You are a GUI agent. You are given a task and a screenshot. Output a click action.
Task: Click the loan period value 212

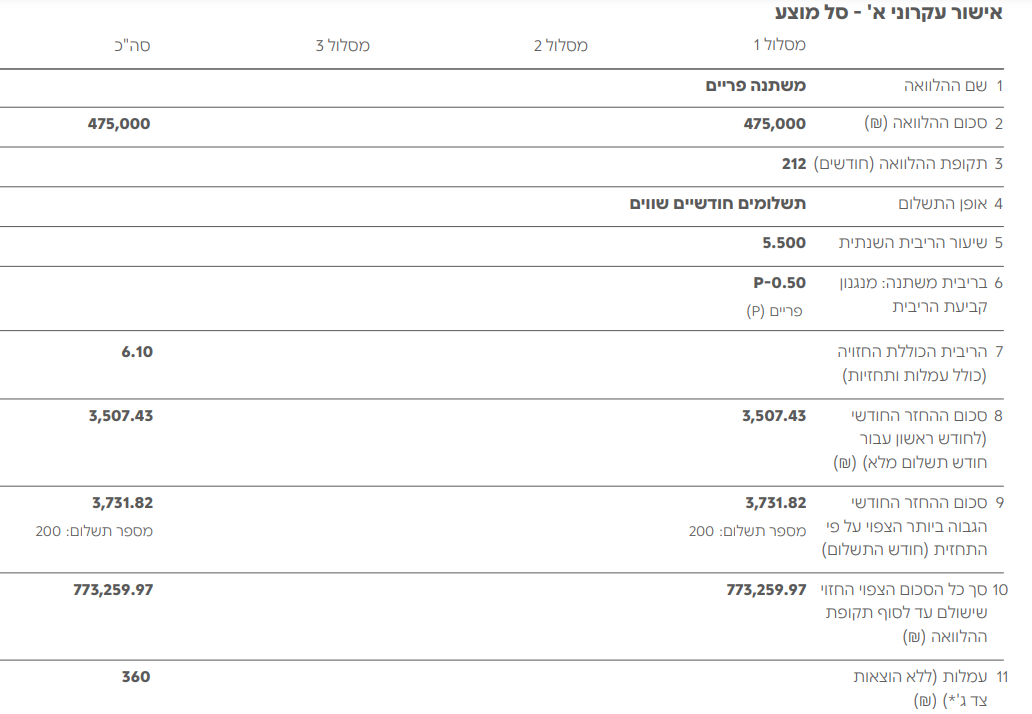coord(794,163)
